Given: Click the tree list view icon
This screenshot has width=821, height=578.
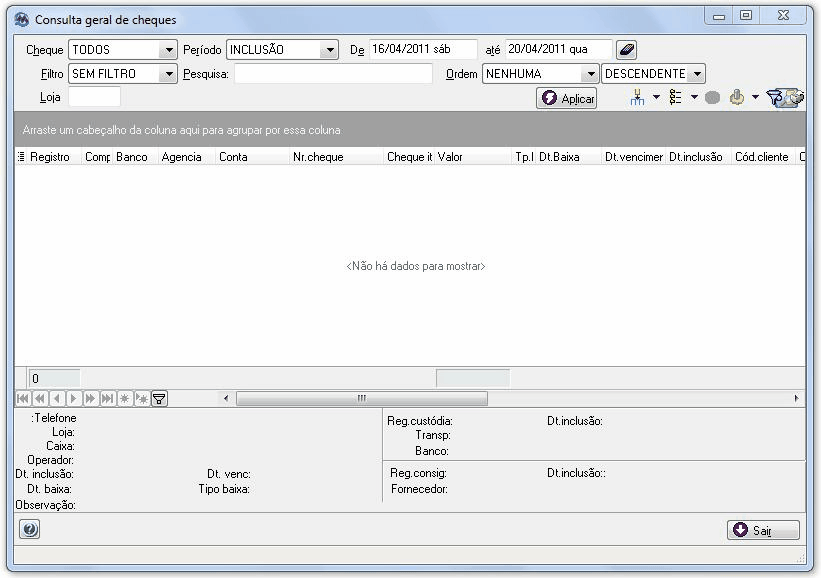Looking at the screenshot, I should tap(675, 97).
